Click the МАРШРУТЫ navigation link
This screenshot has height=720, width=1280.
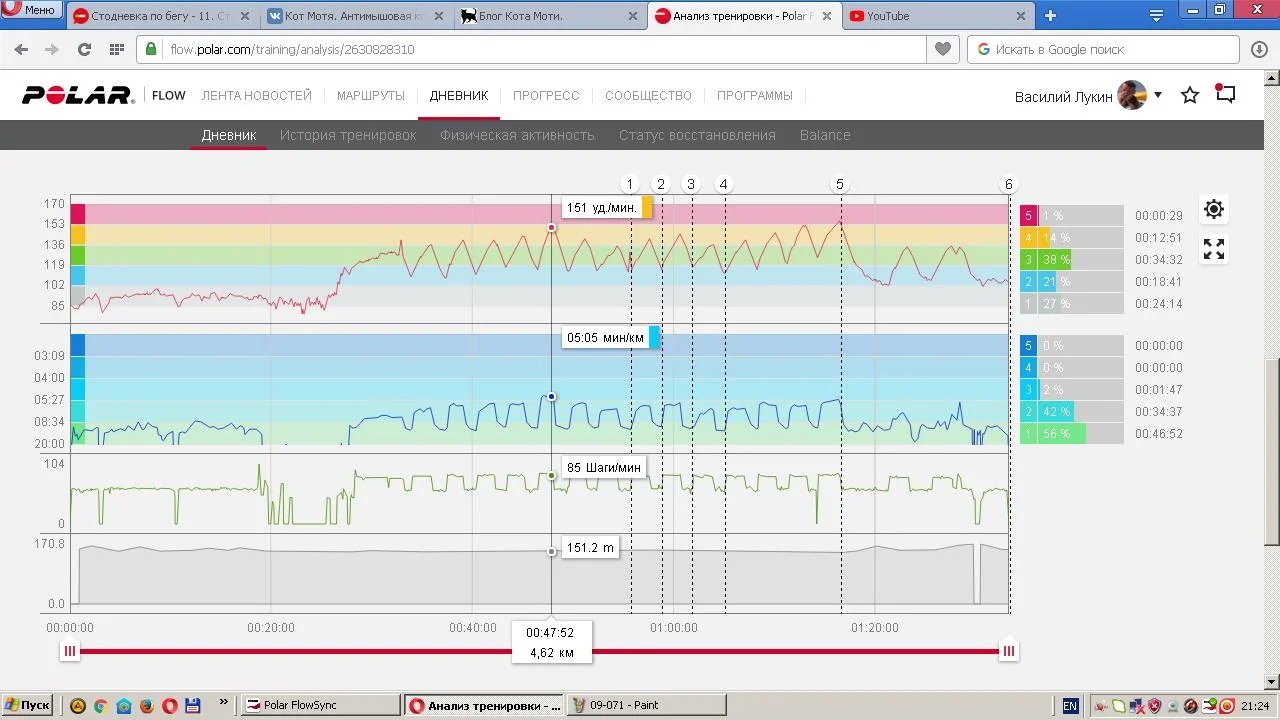[x=370, y=96]
